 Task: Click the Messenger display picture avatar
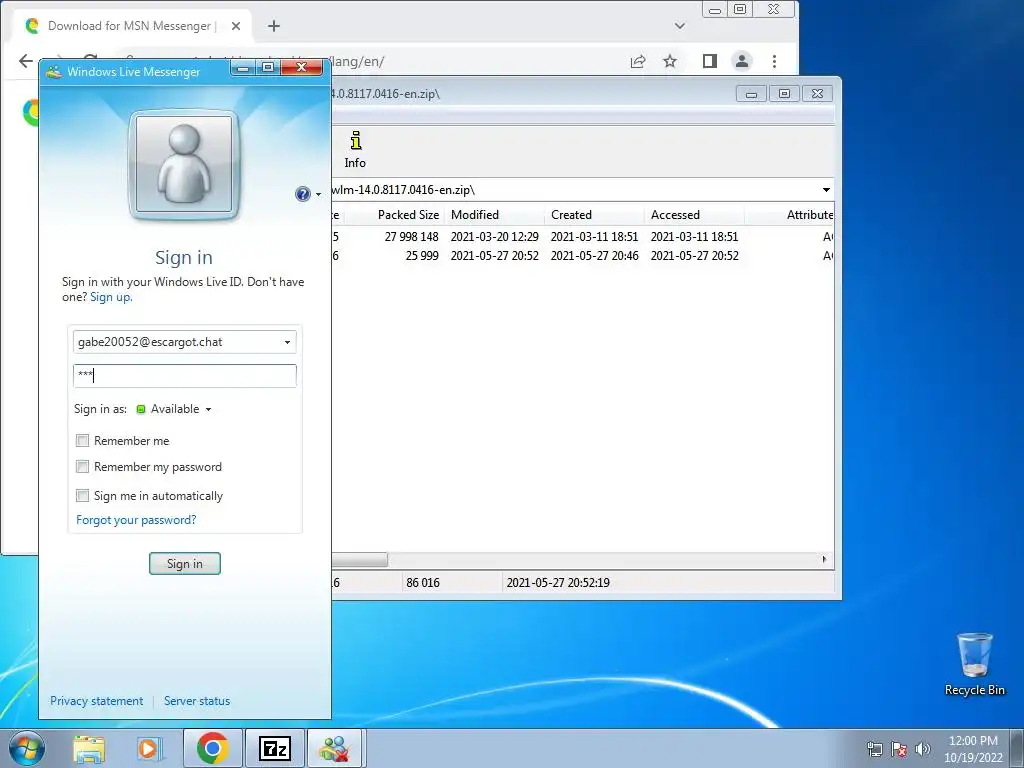point(184,164)
